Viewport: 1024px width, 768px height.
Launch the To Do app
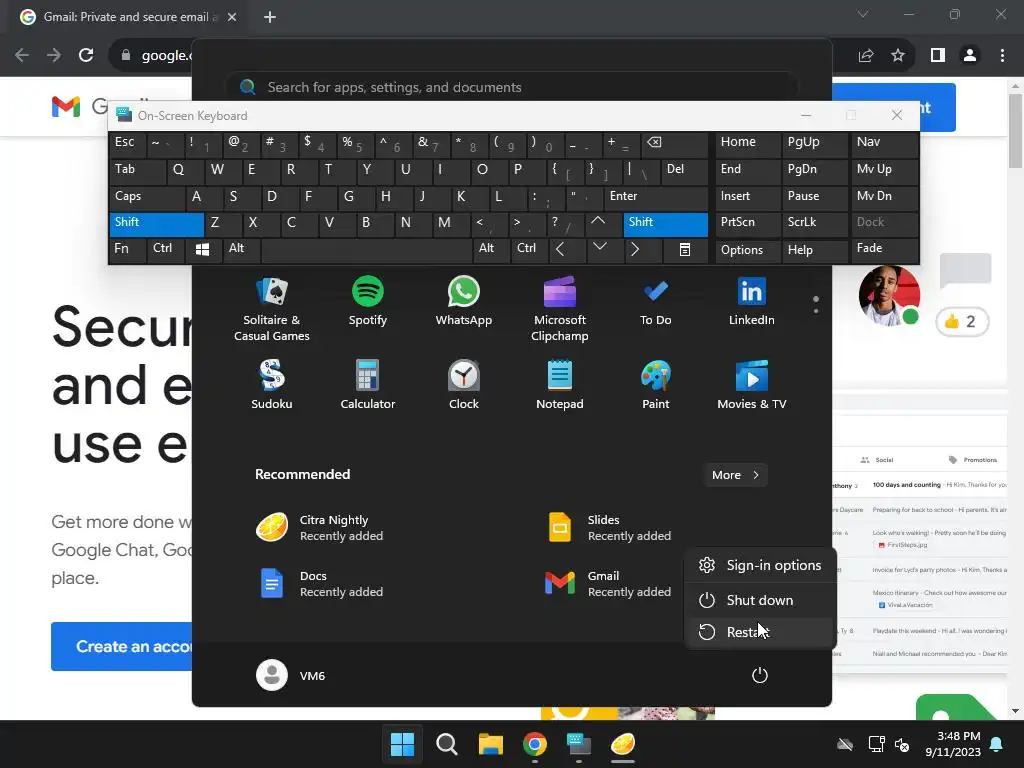656,301
